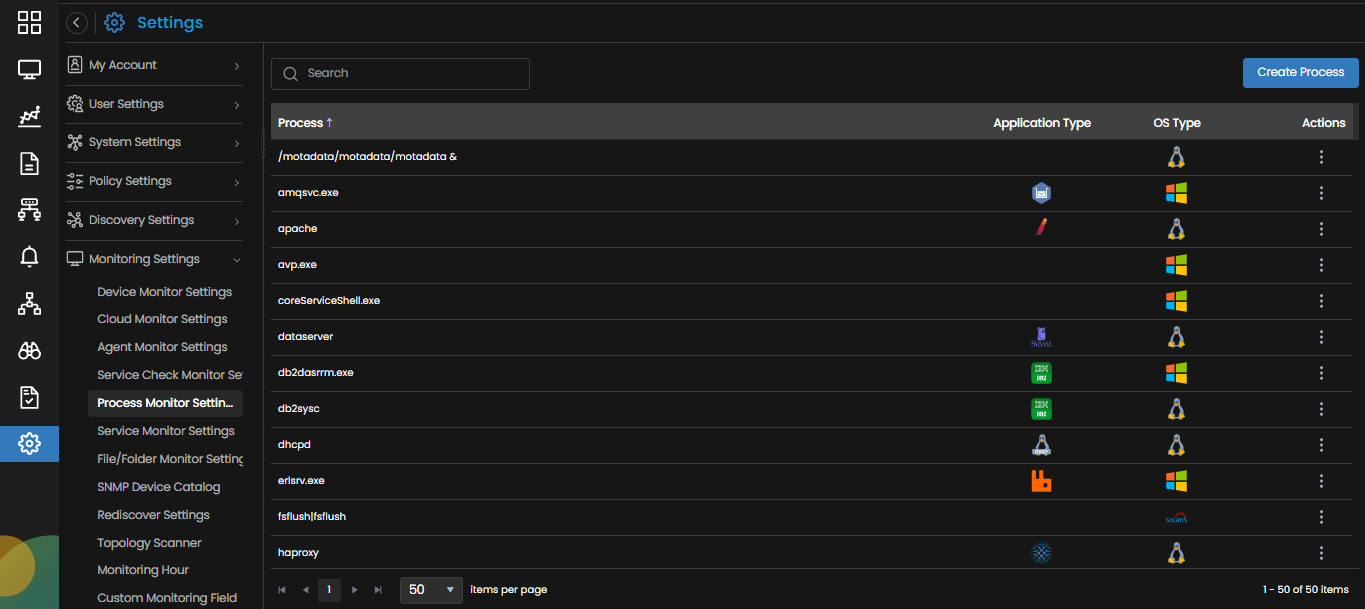This screenshot has width=1365, height=609.
Task: Open SNMP Device Catalog menu item
Action: pyautogui.click(x=158, y=487)
